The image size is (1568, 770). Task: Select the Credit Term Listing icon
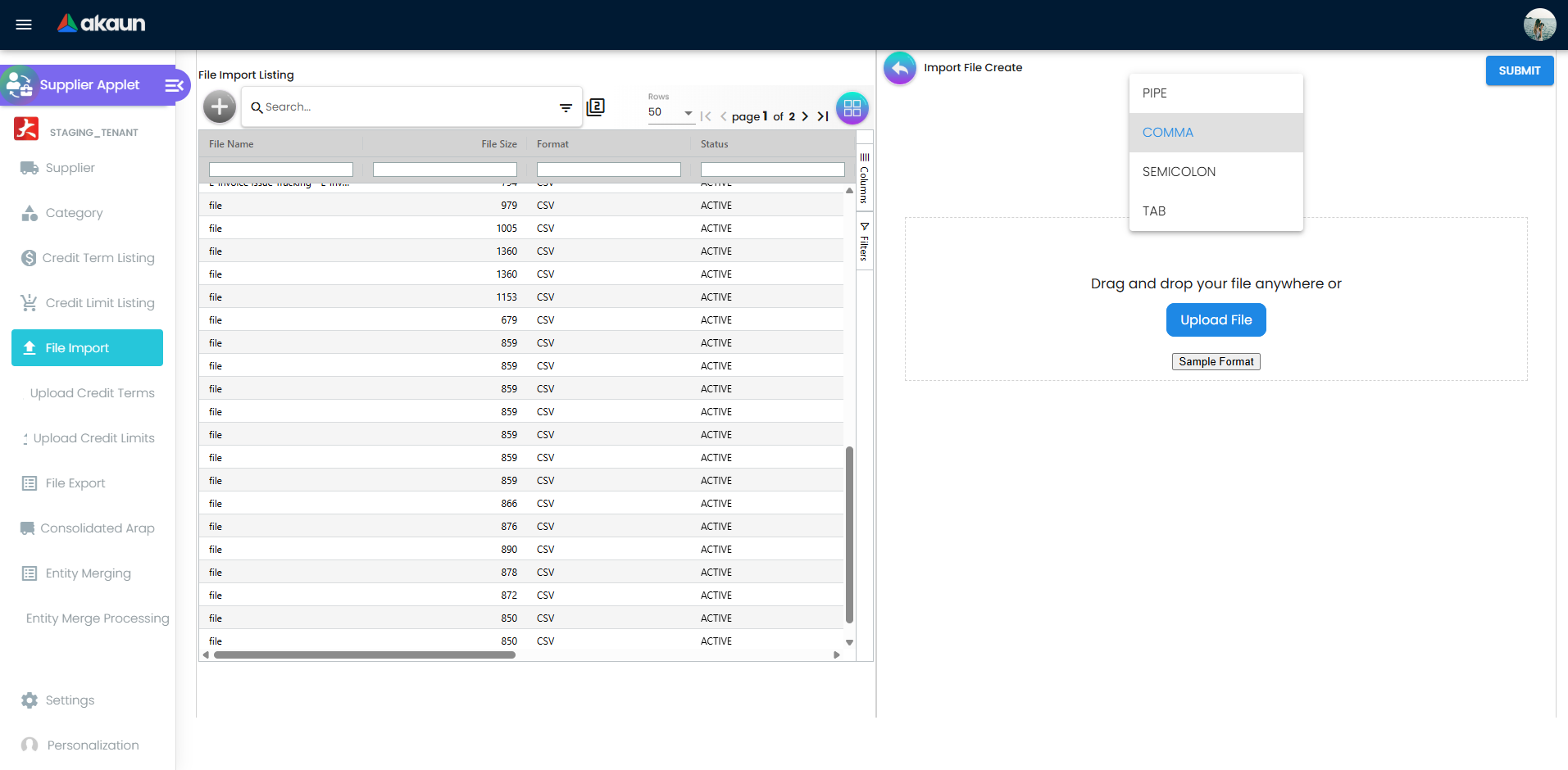click(28, 257)
